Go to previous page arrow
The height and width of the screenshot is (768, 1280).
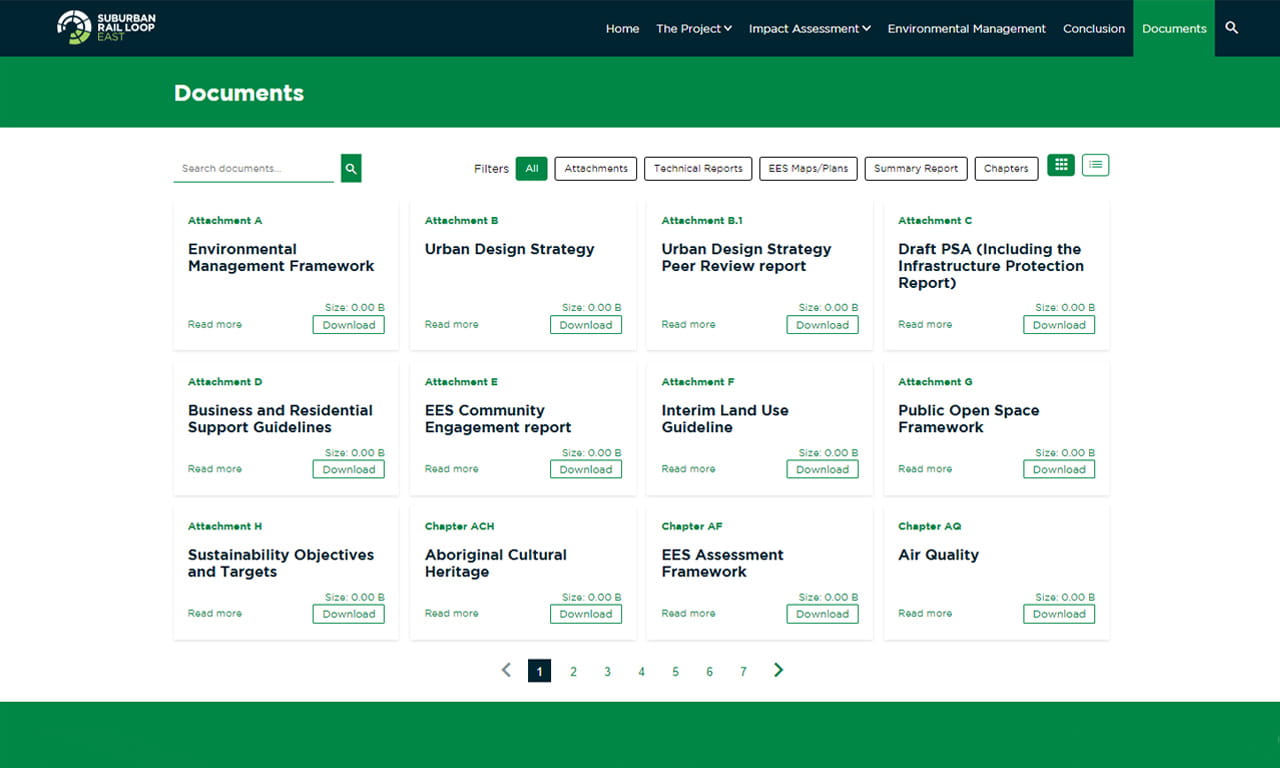pyautogui.click(x=506, y=670)
